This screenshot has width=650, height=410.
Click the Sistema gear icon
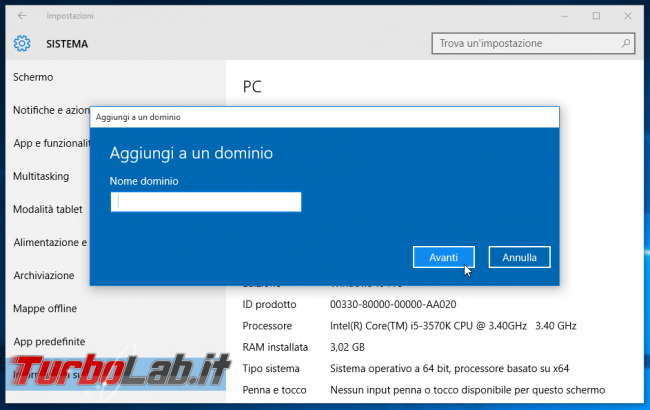click(22, 44)
